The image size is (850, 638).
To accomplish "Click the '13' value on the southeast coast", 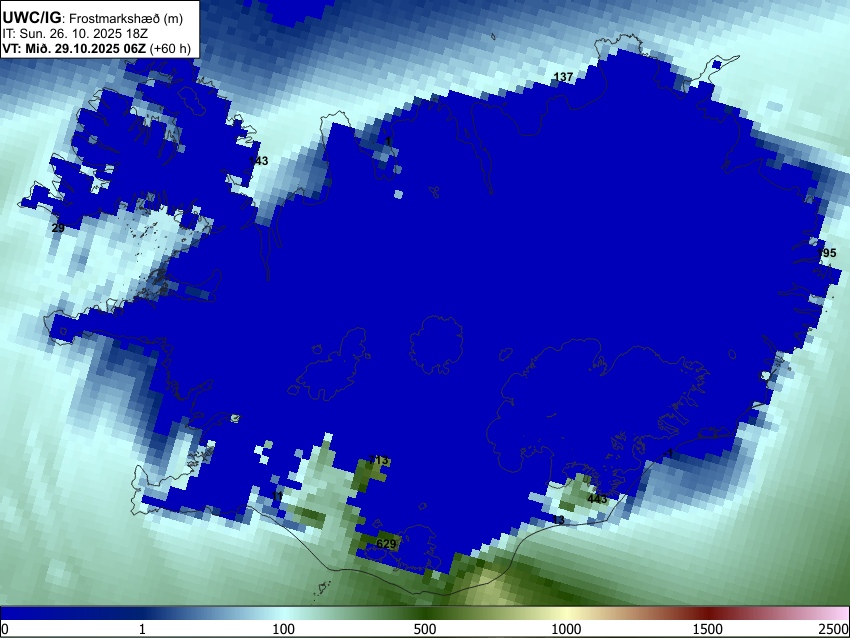I will (558, 520).
